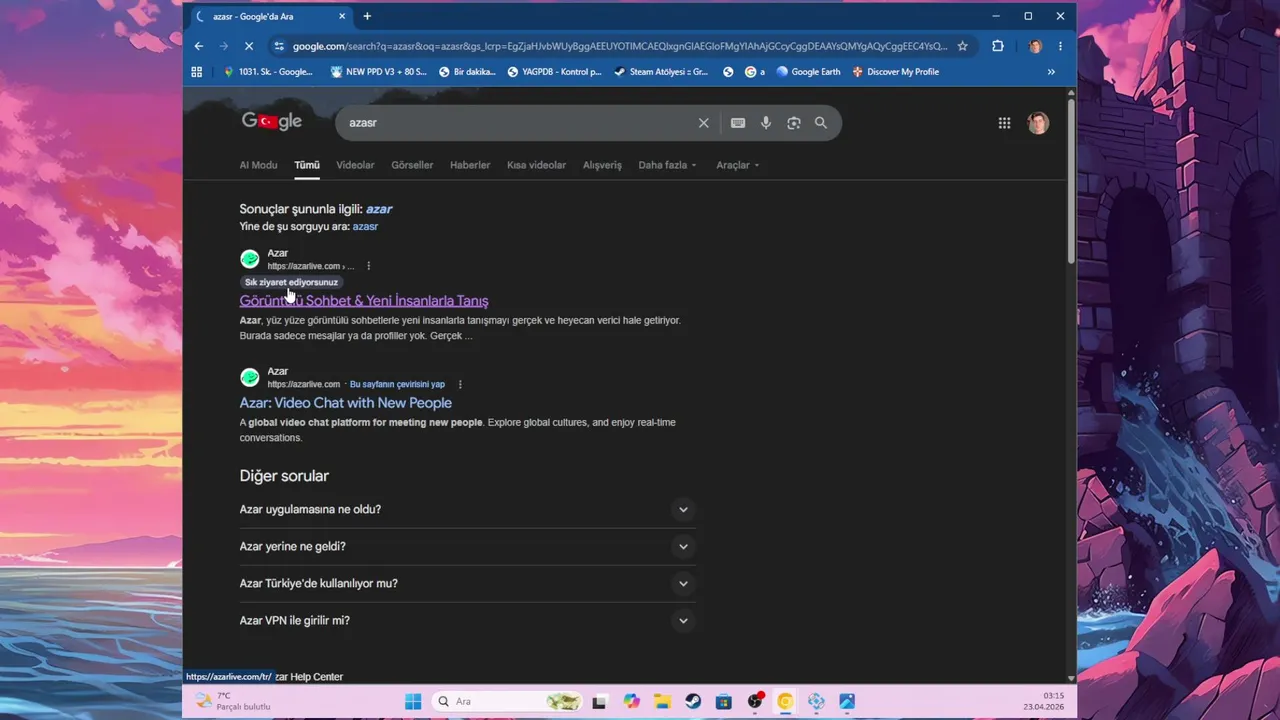Screen dimensions: 1280x720
Task: Open the on-screen keyboard input tool
Action: coord(738,123)
